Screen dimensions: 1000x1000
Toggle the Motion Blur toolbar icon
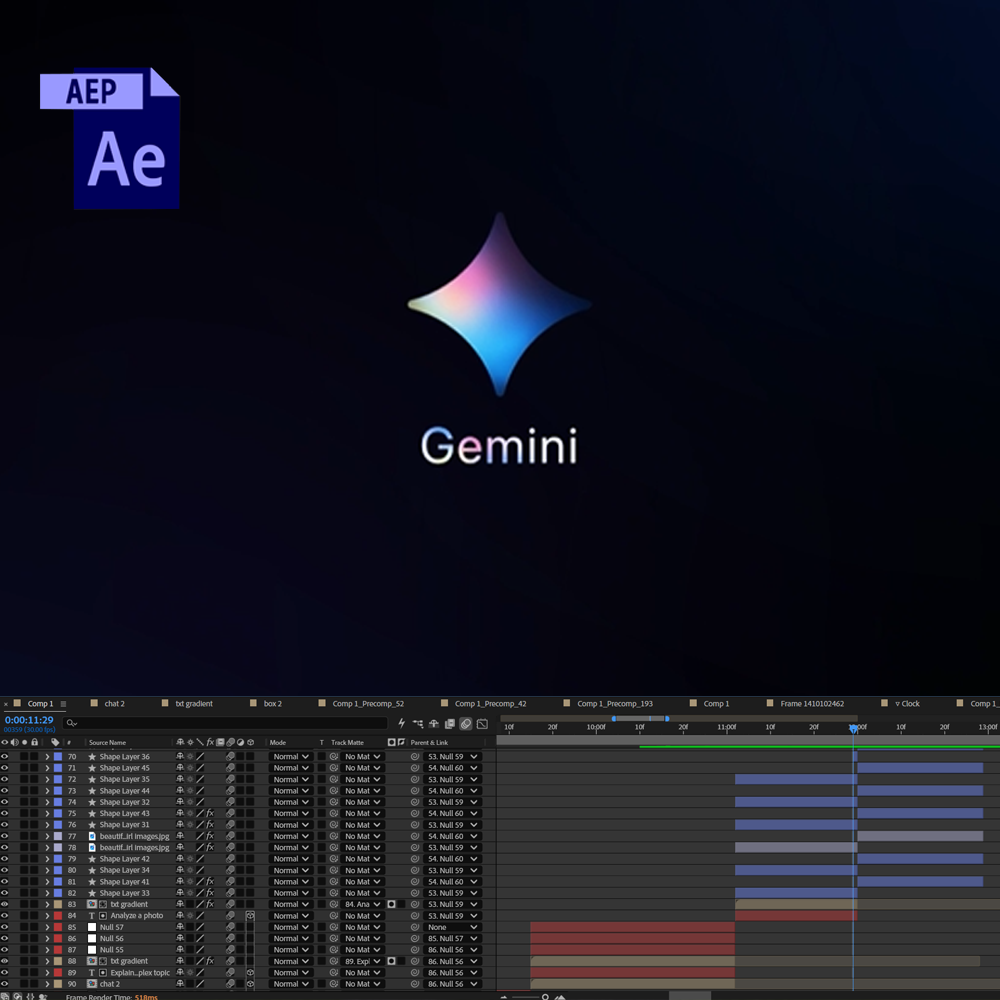tap(466, 723)
